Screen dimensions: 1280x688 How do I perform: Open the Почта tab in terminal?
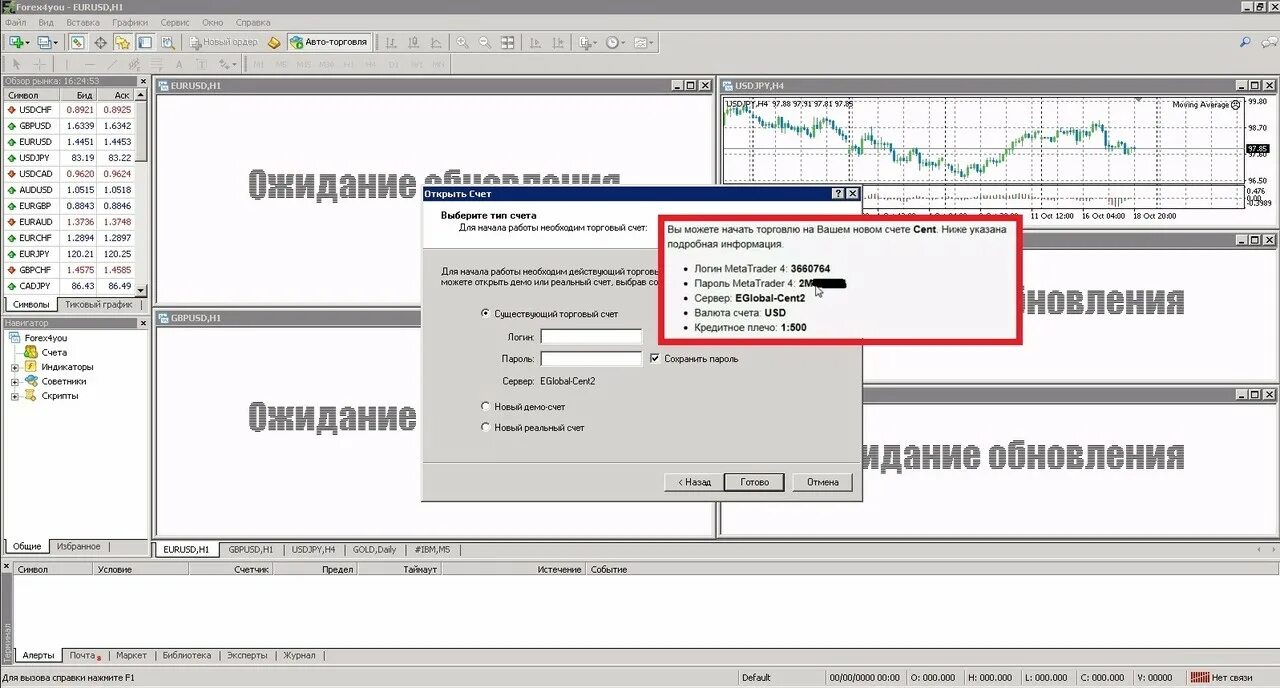[x=84, y=655]
